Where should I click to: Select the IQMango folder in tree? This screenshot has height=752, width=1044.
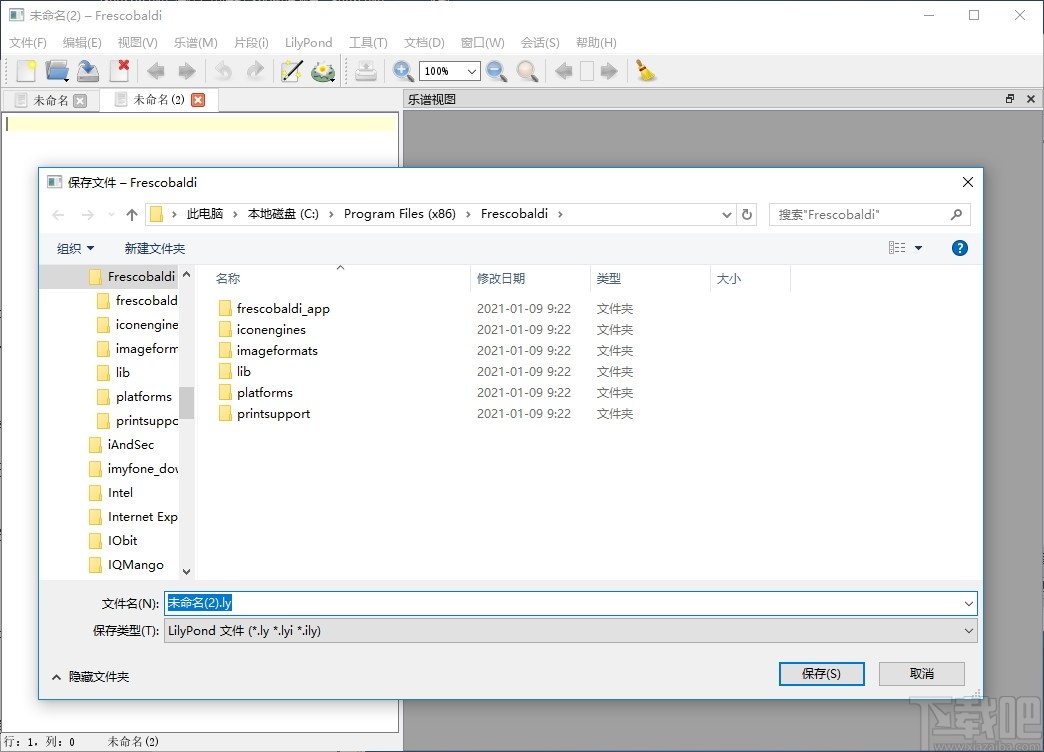[x=135, y=565]
